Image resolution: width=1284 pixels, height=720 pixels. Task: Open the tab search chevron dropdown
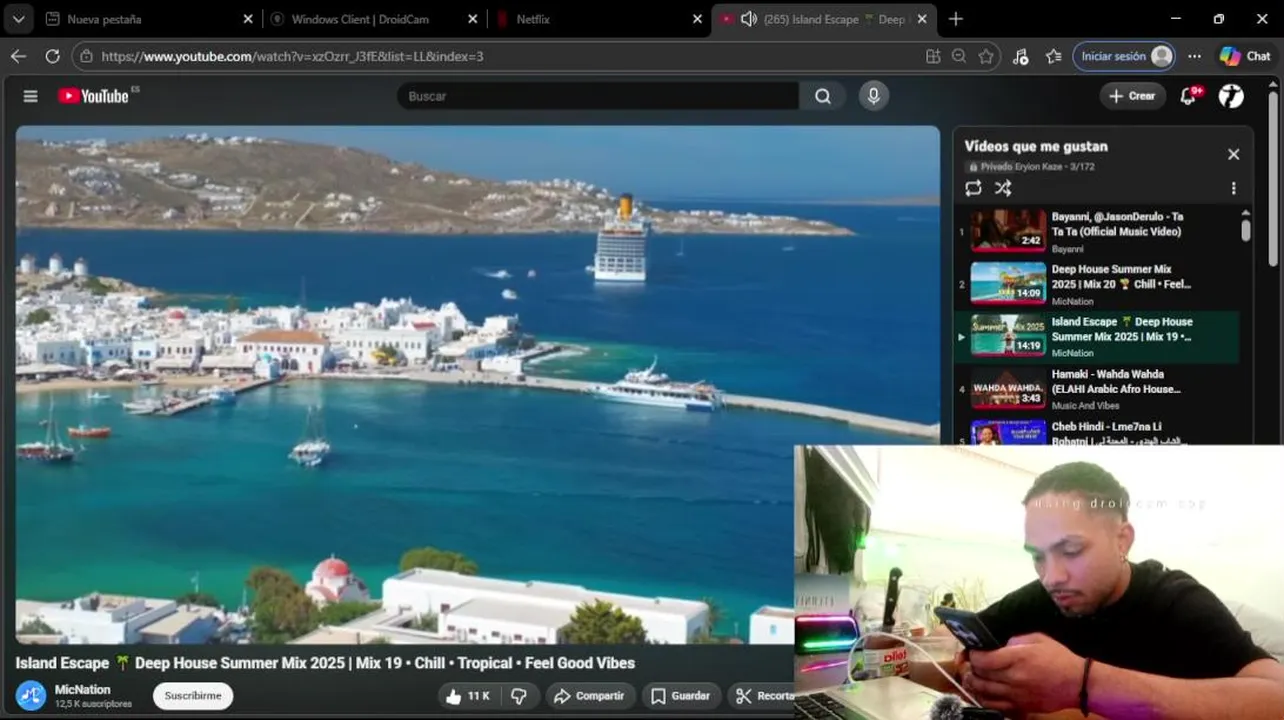(18, 19)
